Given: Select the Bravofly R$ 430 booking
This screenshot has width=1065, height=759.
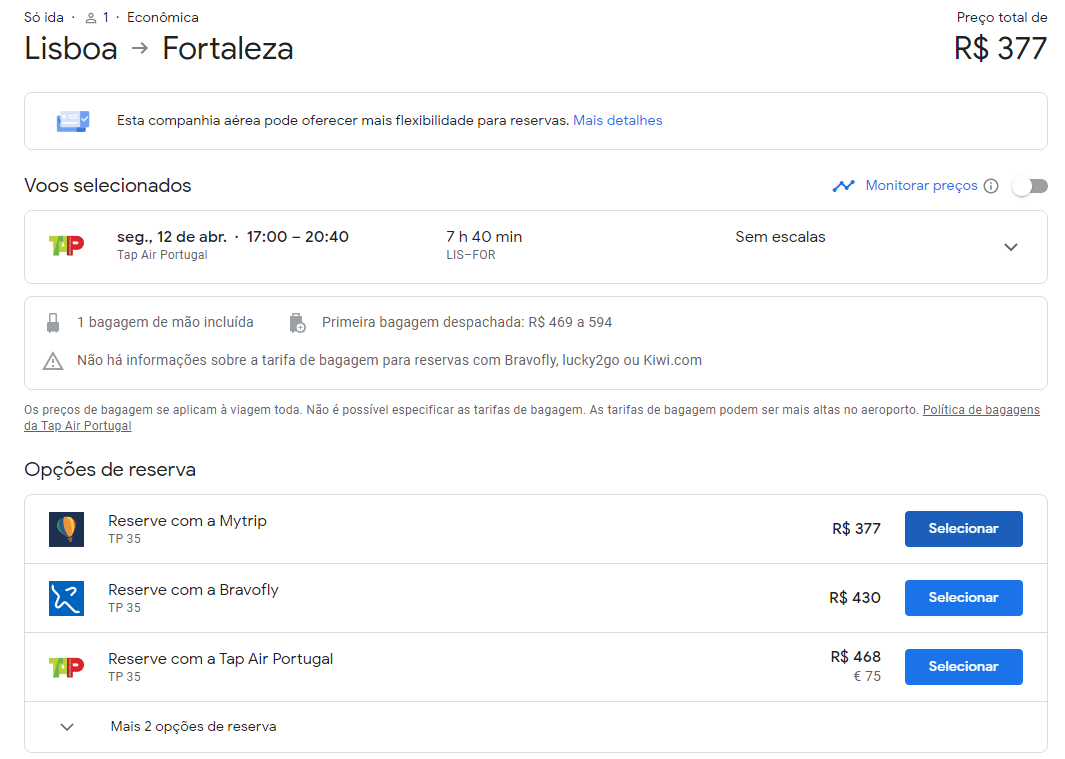Looking at the screenshot, I should point(963,598).
